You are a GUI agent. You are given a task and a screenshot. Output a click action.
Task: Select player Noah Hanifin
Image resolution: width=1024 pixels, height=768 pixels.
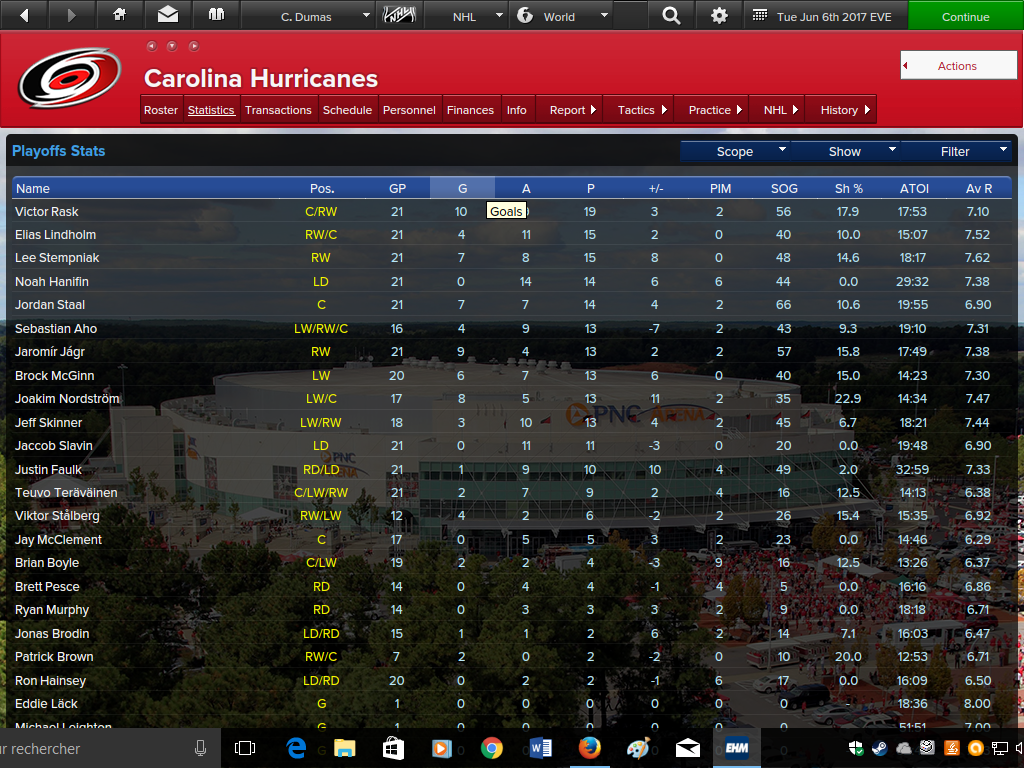[x=52, y=281]
